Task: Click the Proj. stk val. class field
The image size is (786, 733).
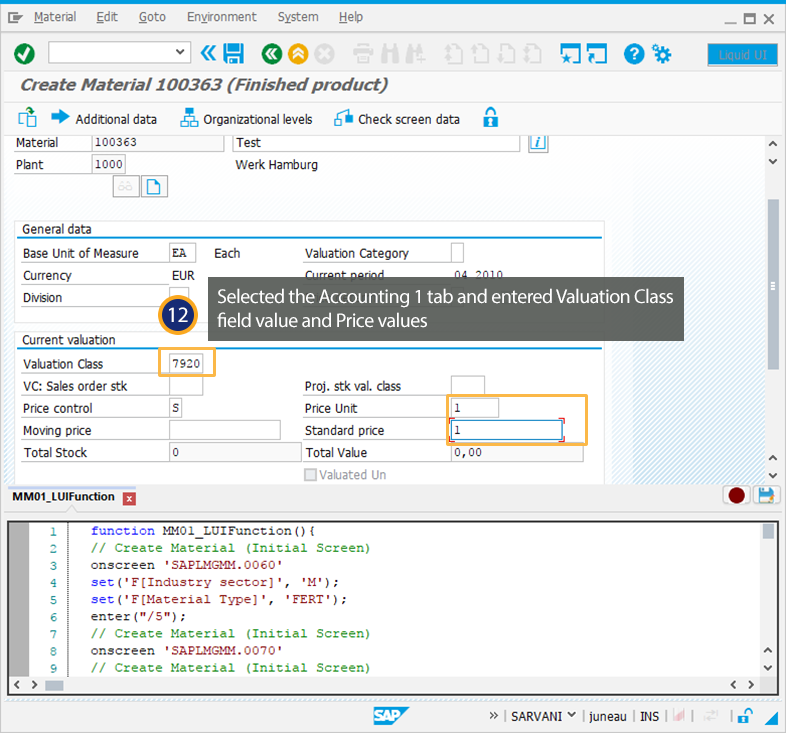Action: click(x=468, y=385)
